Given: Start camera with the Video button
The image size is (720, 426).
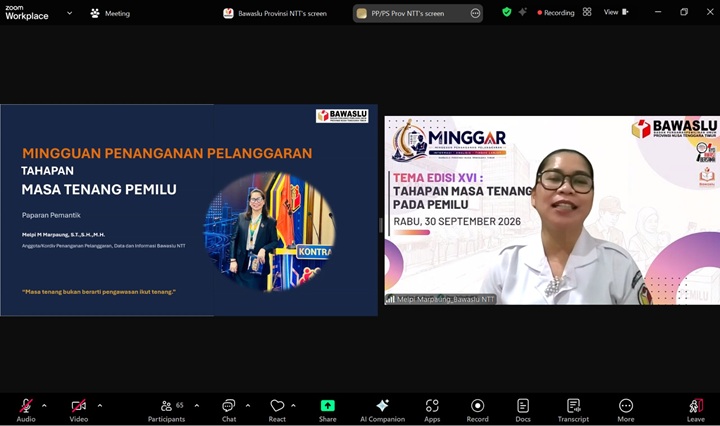Looking at the screenshot, I should (79, 410).
